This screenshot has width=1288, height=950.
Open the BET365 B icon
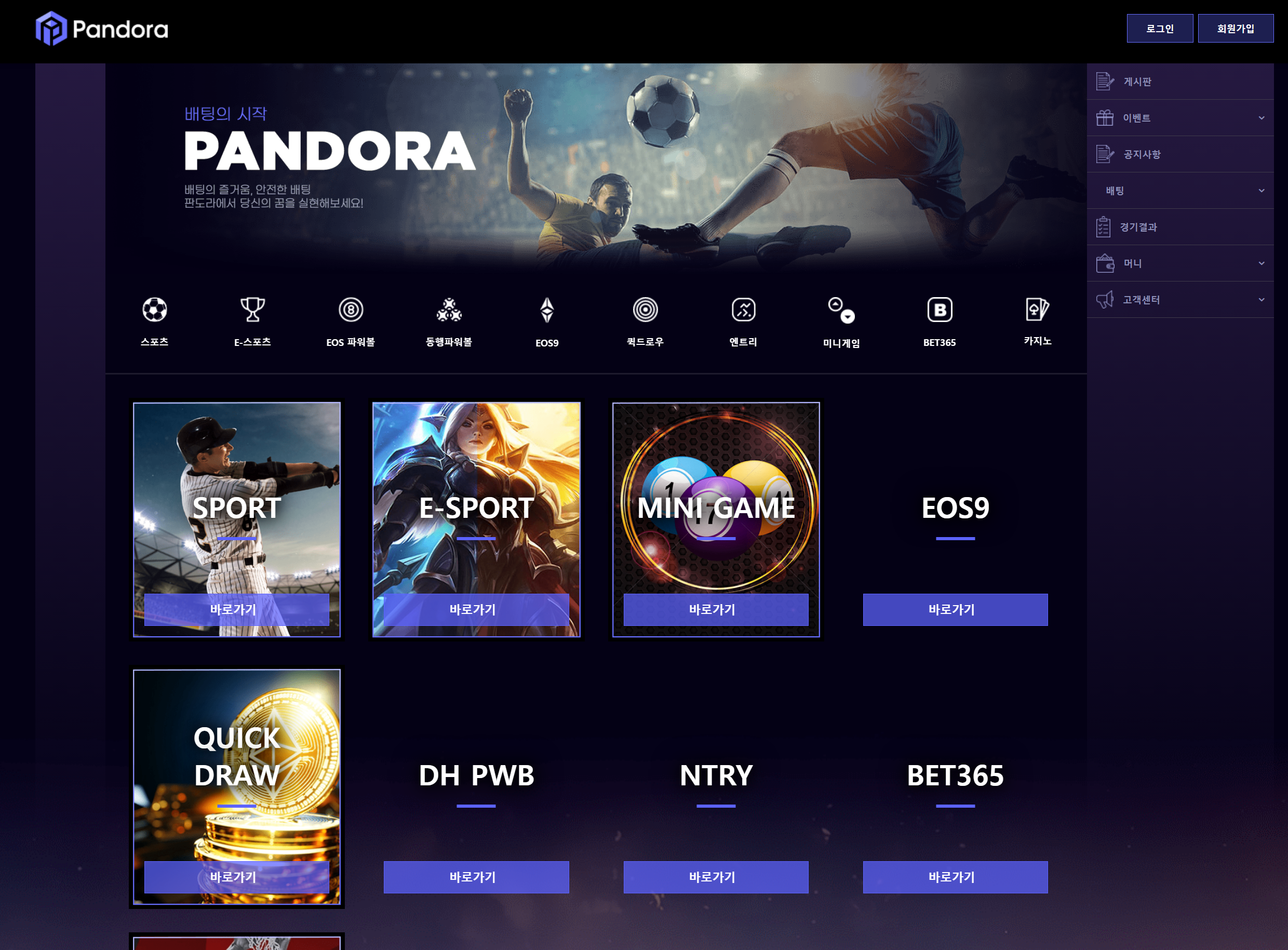pos(940,310)
